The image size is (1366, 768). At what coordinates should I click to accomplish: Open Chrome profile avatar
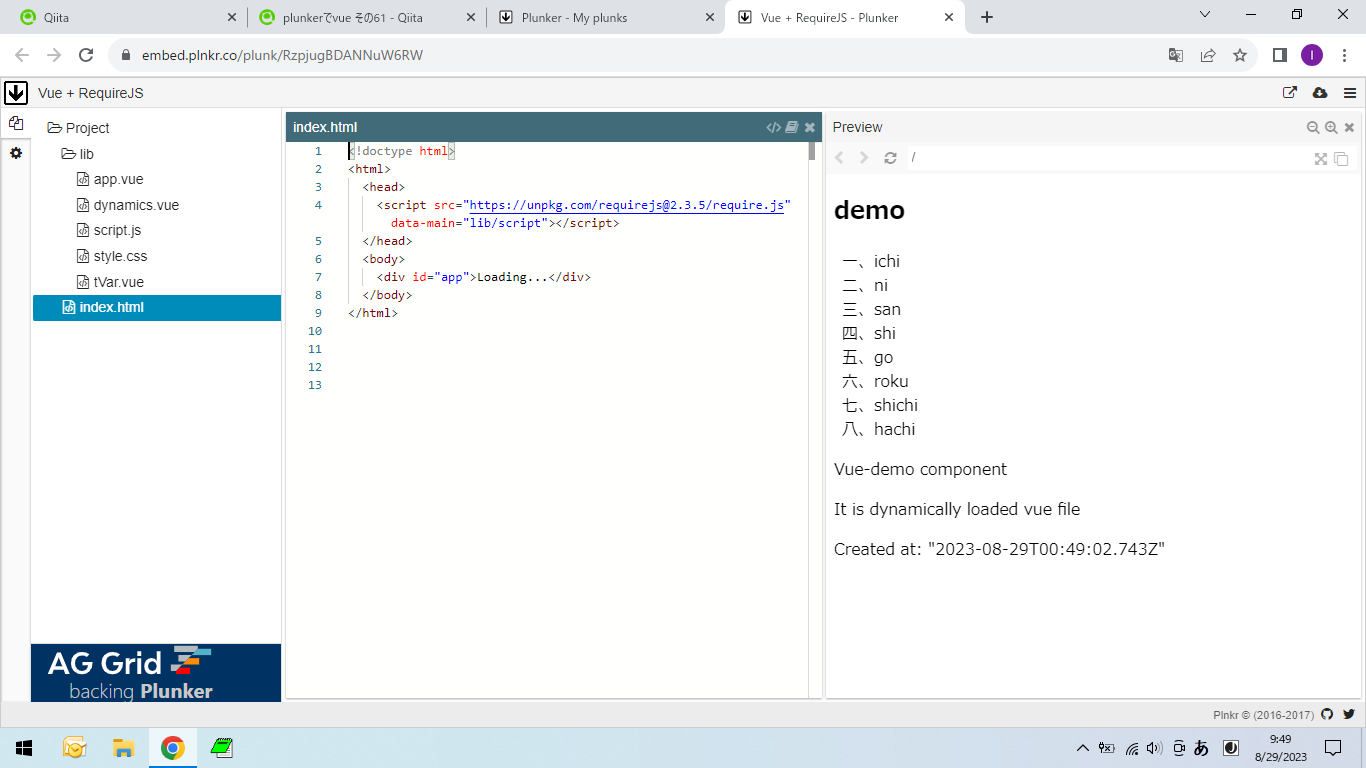1311,55
